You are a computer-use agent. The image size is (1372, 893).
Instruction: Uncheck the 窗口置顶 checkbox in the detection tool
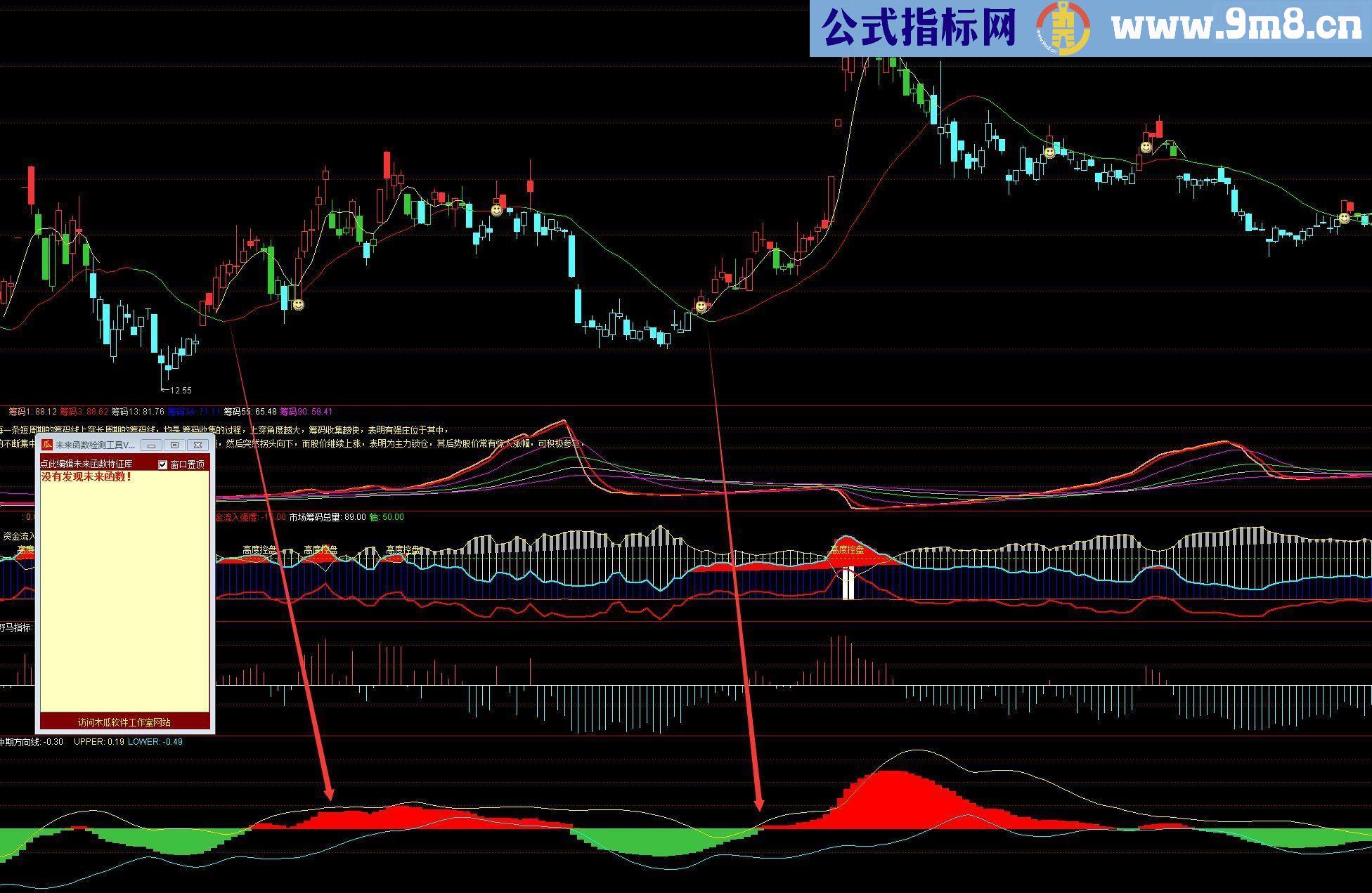coord(162,466)
